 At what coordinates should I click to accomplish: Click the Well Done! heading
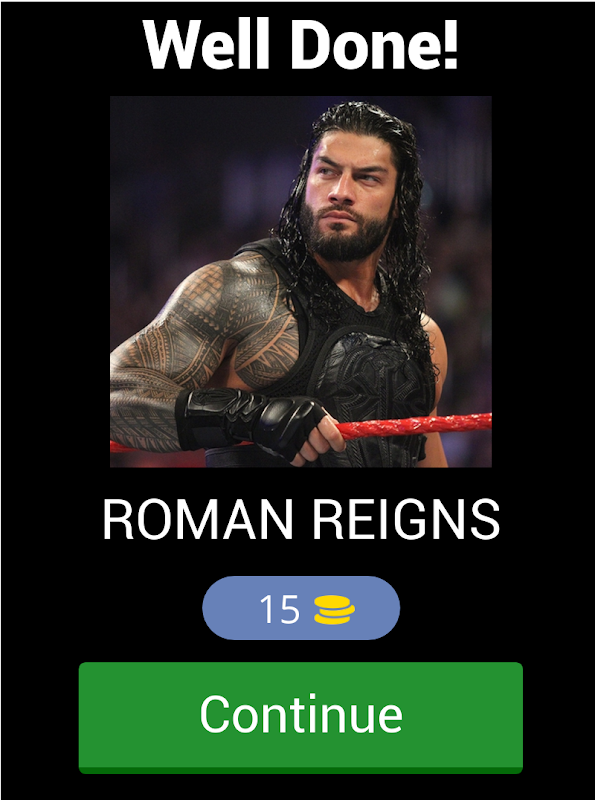click(301, 44)
